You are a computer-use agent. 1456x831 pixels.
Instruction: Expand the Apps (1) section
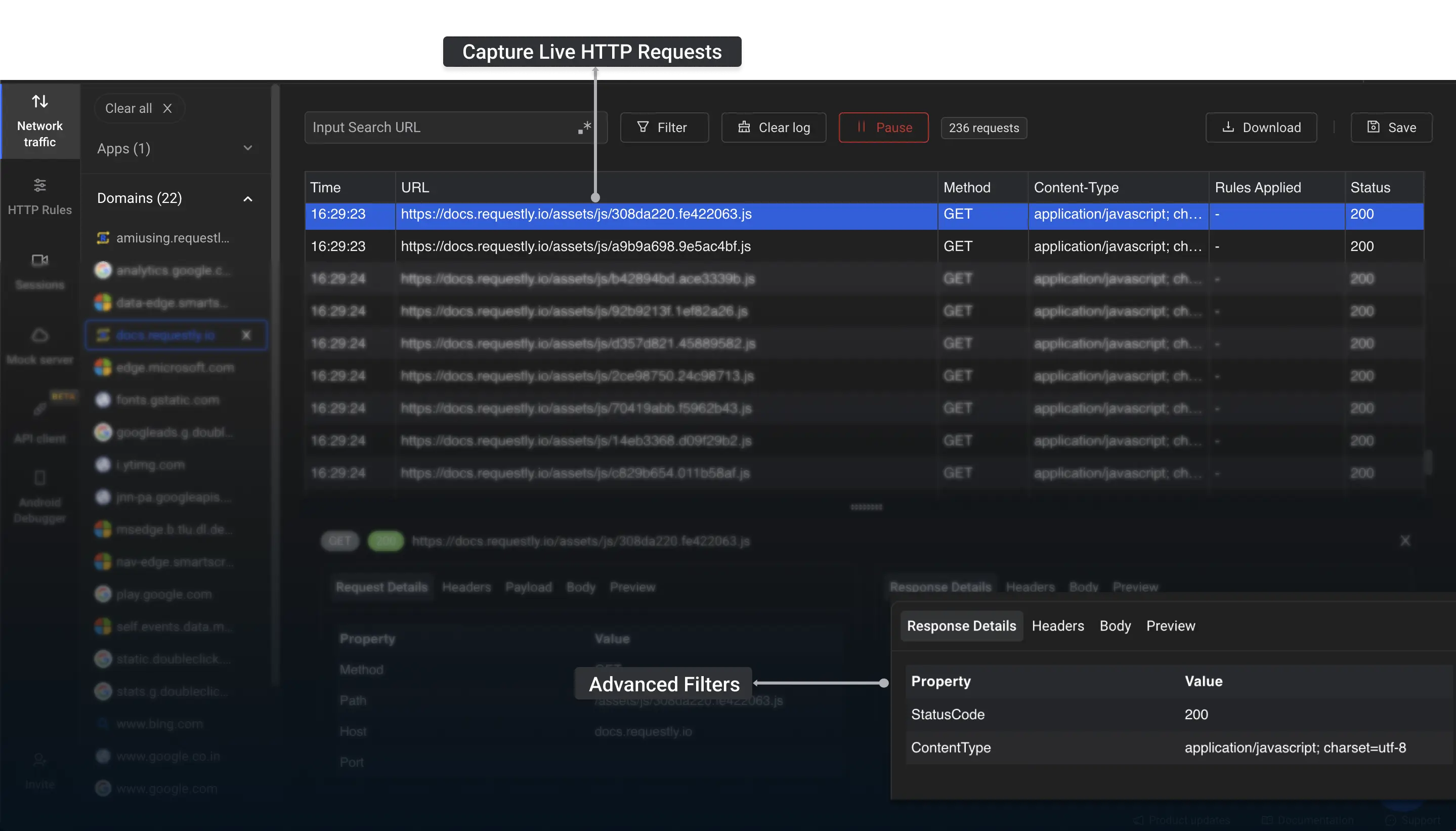(247, 148)
